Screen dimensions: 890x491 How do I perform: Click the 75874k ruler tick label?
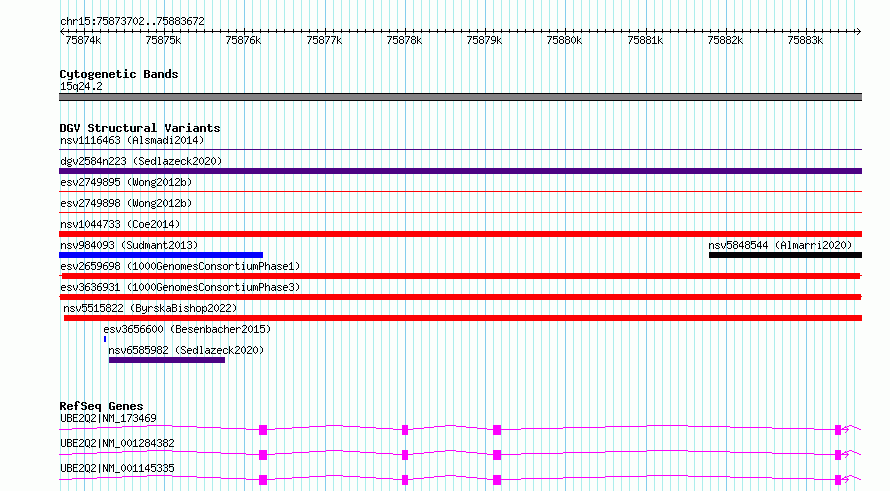coord(83,40)
